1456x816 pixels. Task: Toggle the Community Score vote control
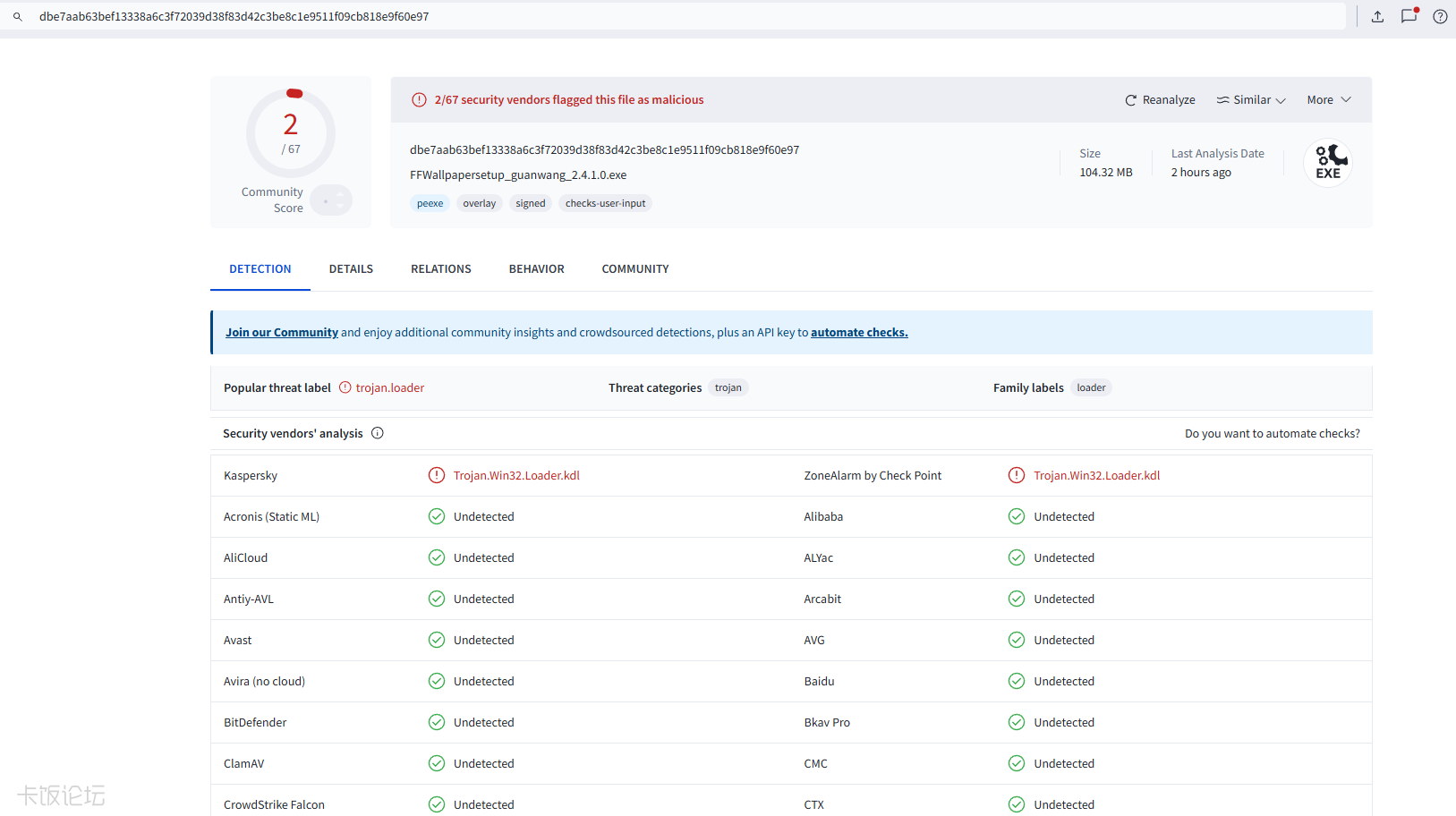[331, 200]
